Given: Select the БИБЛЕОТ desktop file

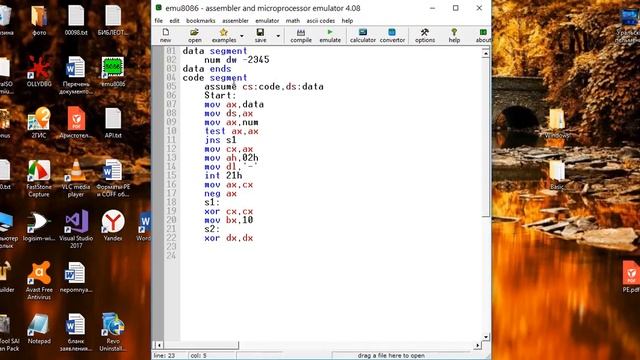Looking at the screenshot, I should 113,20.
